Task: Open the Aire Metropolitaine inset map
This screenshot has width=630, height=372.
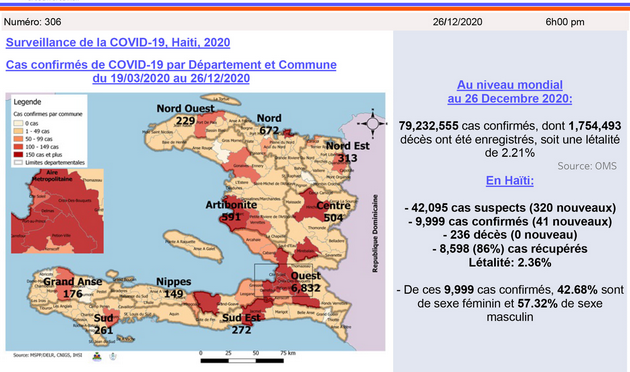Action: coord(57,211)
